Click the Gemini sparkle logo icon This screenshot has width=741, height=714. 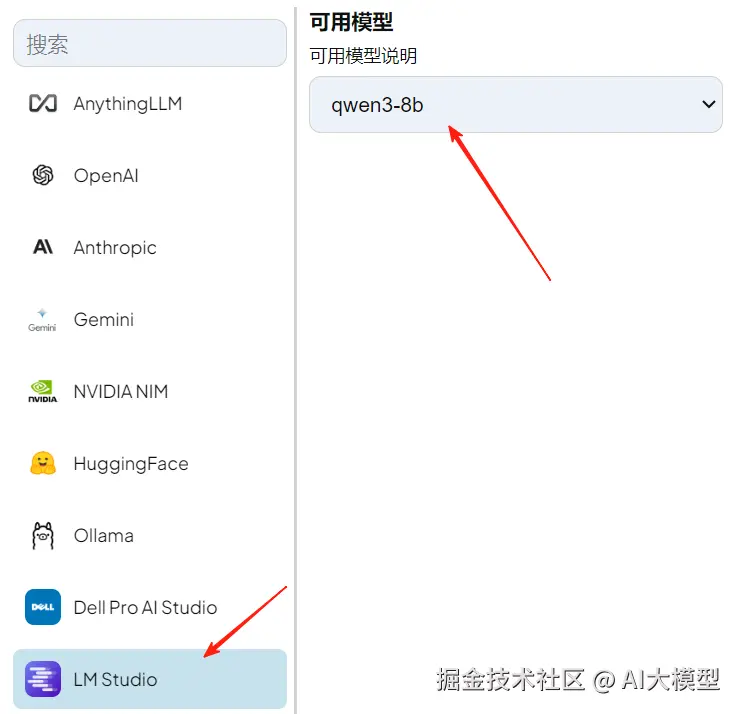[42, 320]
